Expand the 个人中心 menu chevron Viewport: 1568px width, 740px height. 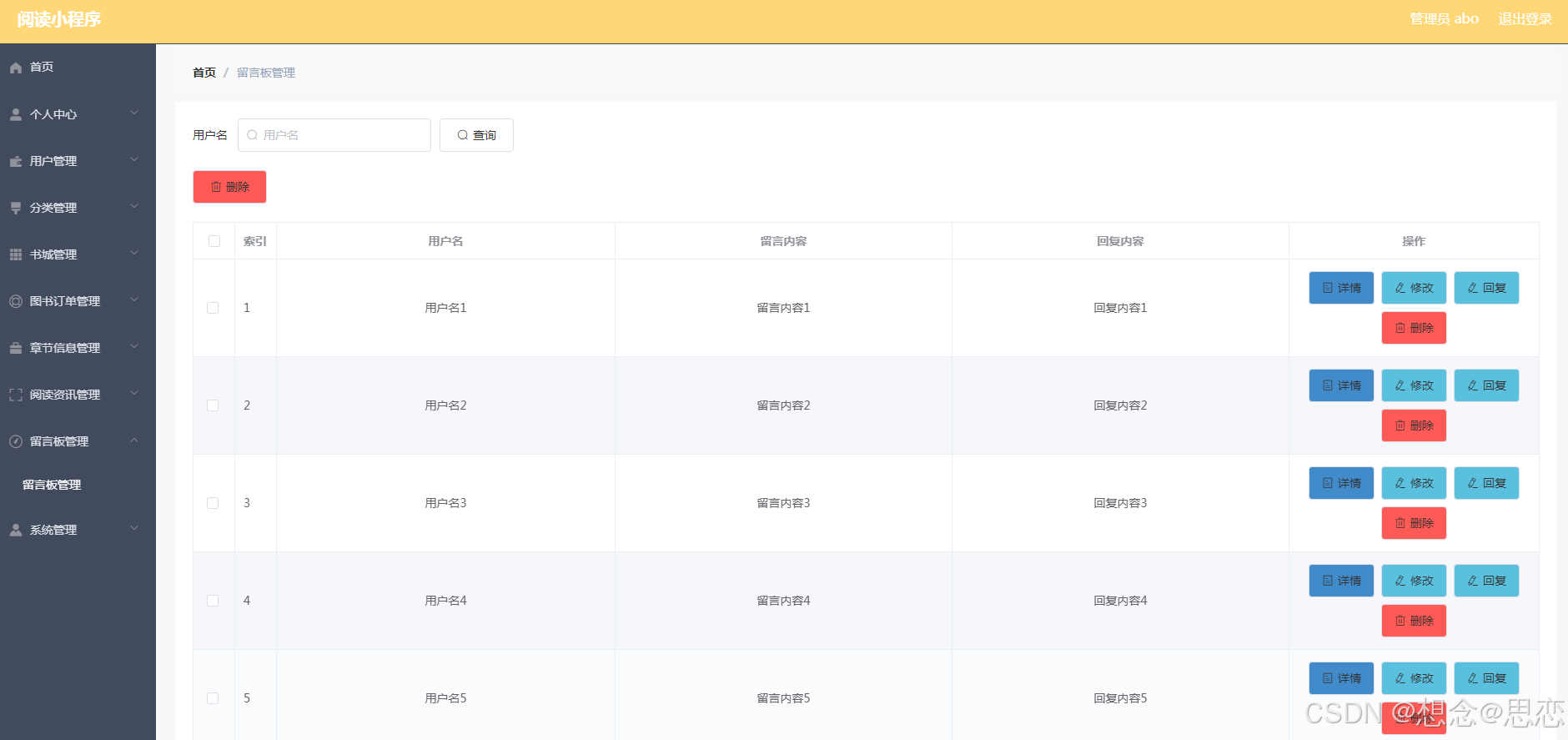134,113
